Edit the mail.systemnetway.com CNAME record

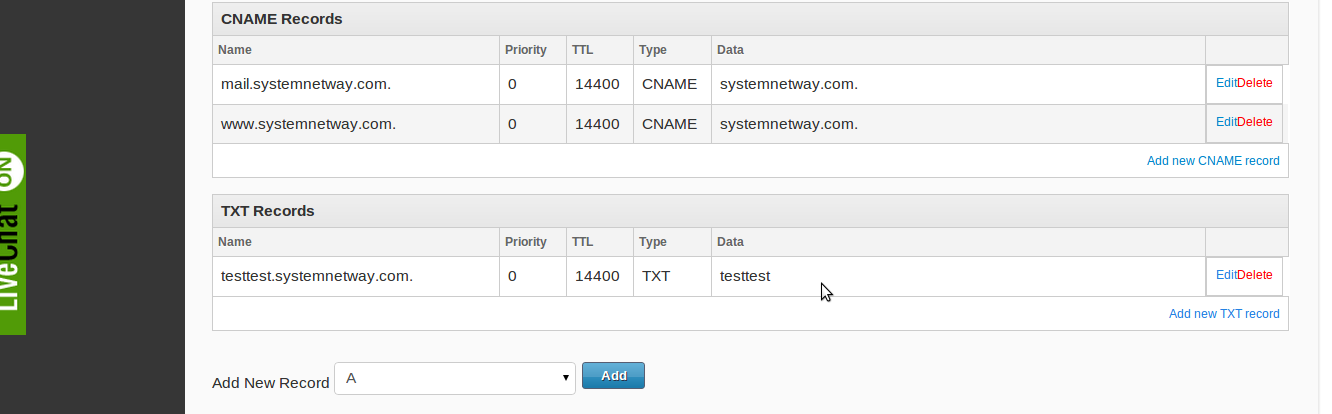(x=1225, y=84)
